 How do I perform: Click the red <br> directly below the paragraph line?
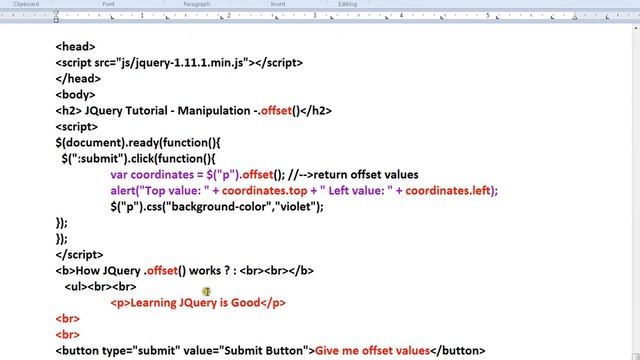pyautogui.click(x=68, y=319)
